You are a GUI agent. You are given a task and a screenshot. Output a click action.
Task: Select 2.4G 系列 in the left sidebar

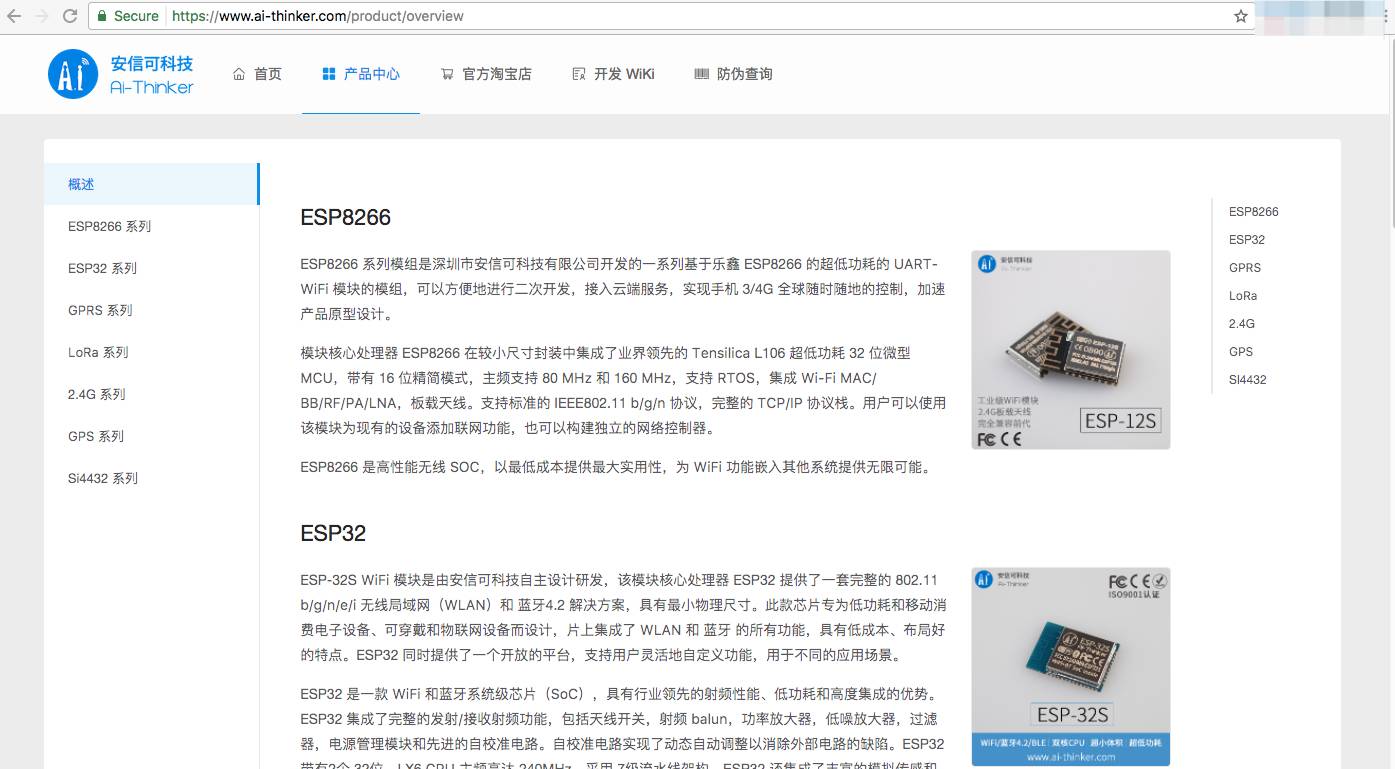click(151, 394)
